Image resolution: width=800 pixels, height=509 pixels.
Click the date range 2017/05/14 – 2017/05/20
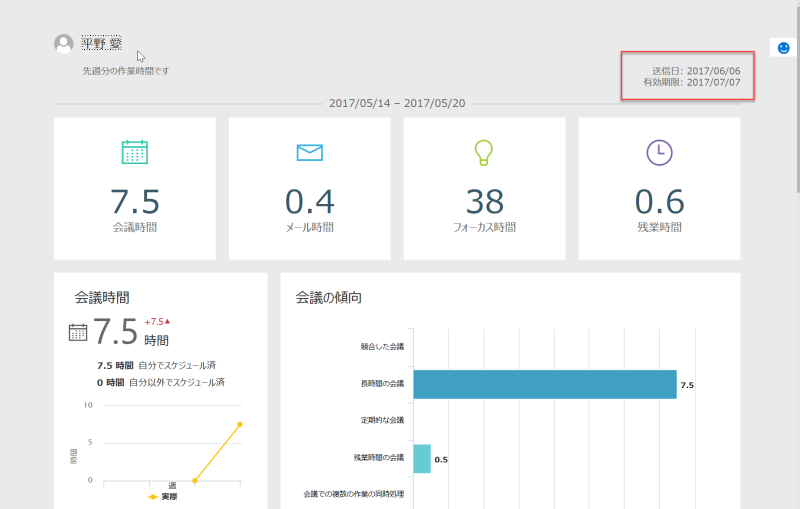point(397,104)
